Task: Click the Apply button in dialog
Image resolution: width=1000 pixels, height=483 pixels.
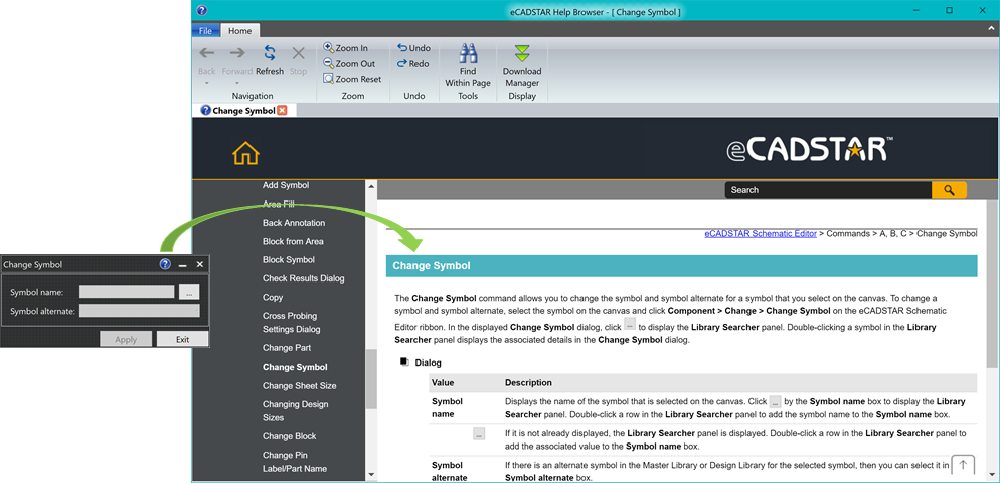Action: pos(126,339)
